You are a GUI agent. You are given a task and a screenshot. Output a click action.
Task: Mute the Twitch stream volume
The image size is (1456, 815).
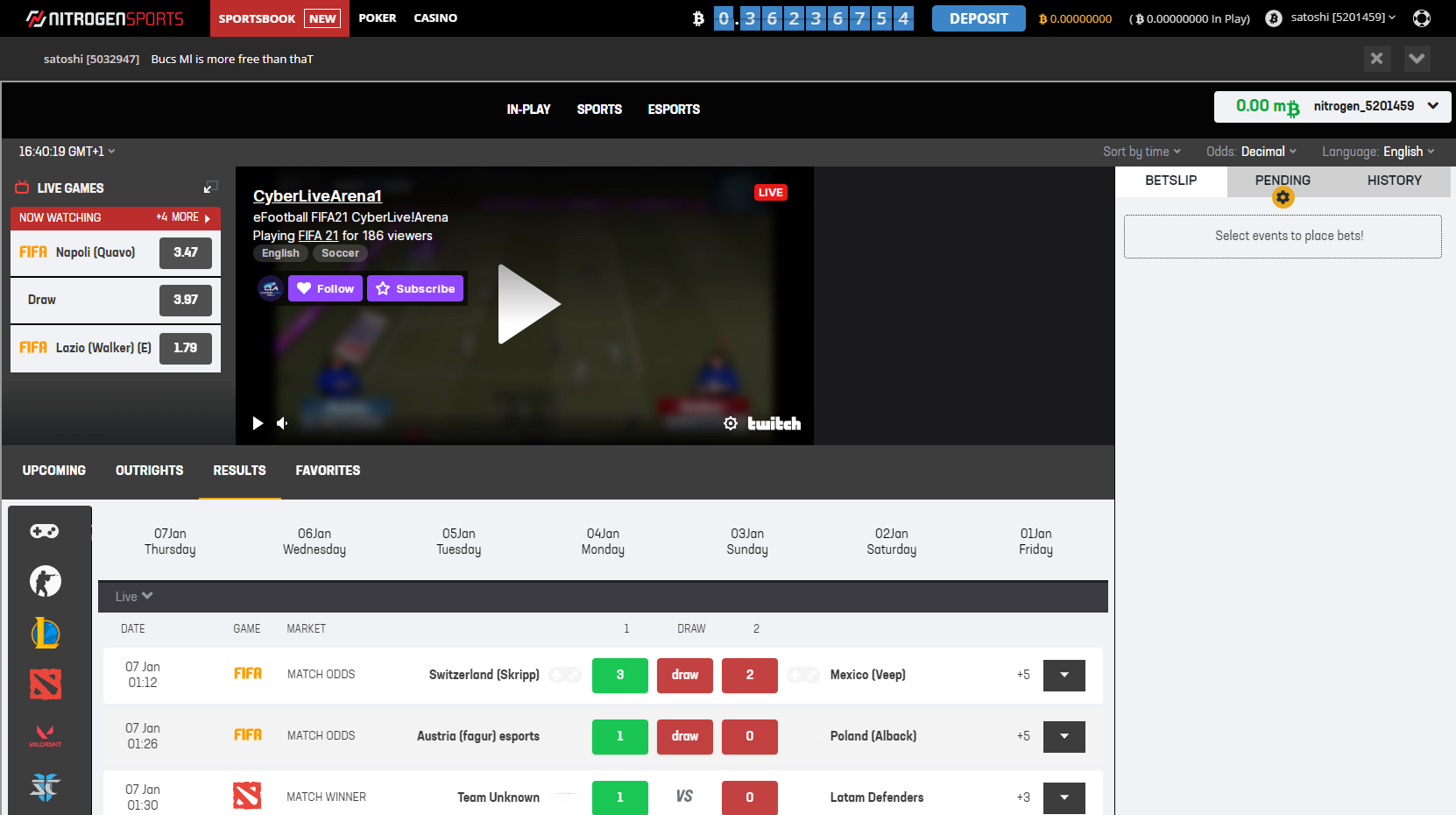[x=282, y=423]
